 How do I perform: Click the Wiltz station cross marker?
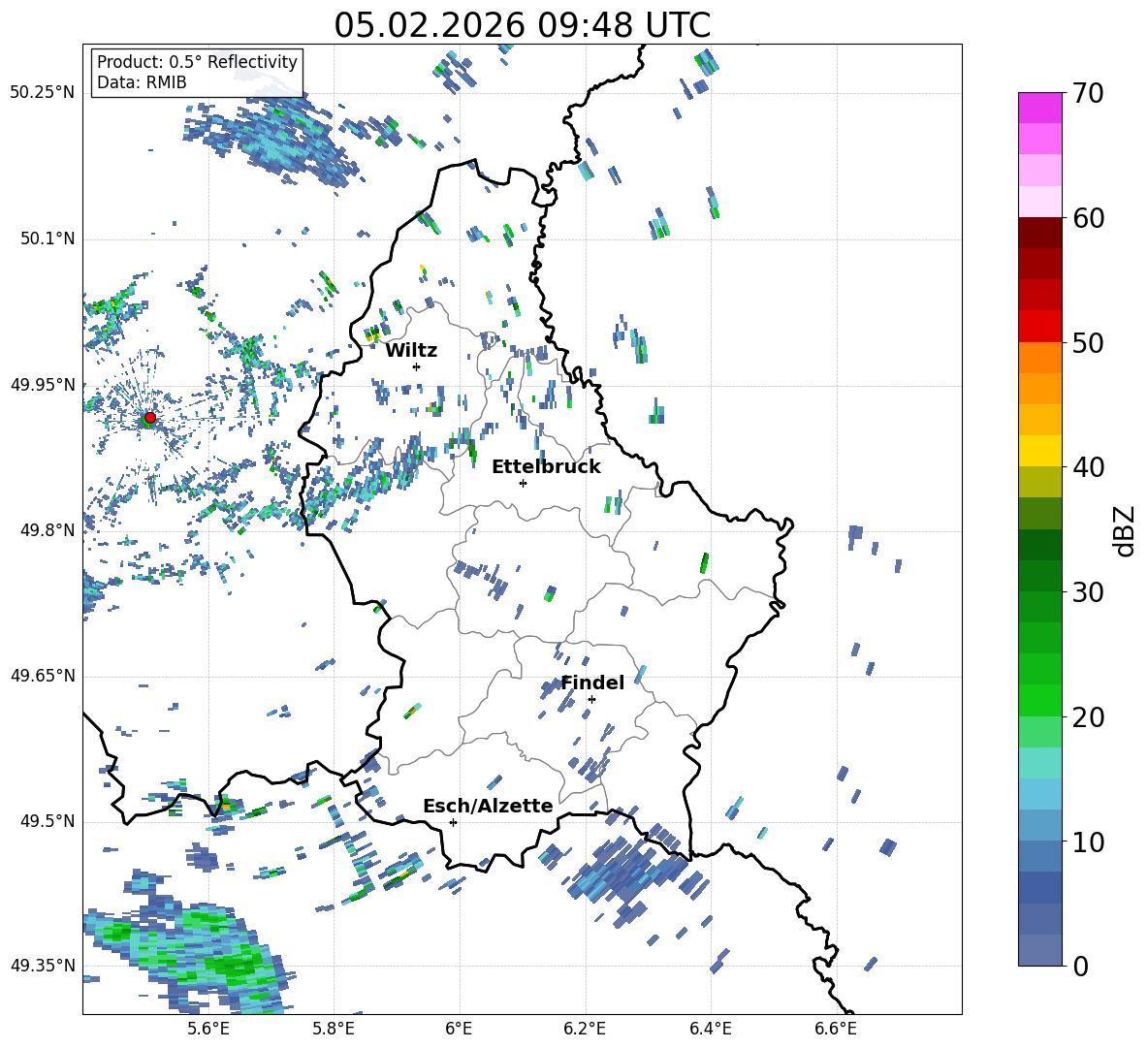[417, 366]
